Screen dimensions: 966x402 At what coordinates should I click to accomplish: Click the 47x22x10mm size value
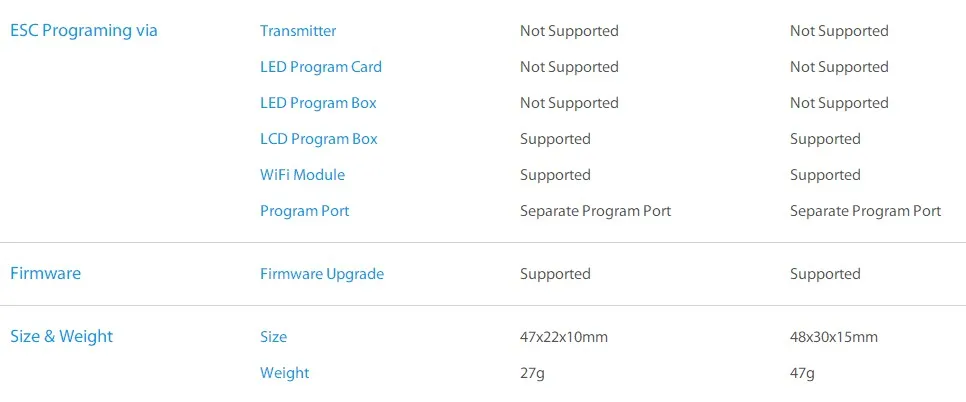(564, 337)
